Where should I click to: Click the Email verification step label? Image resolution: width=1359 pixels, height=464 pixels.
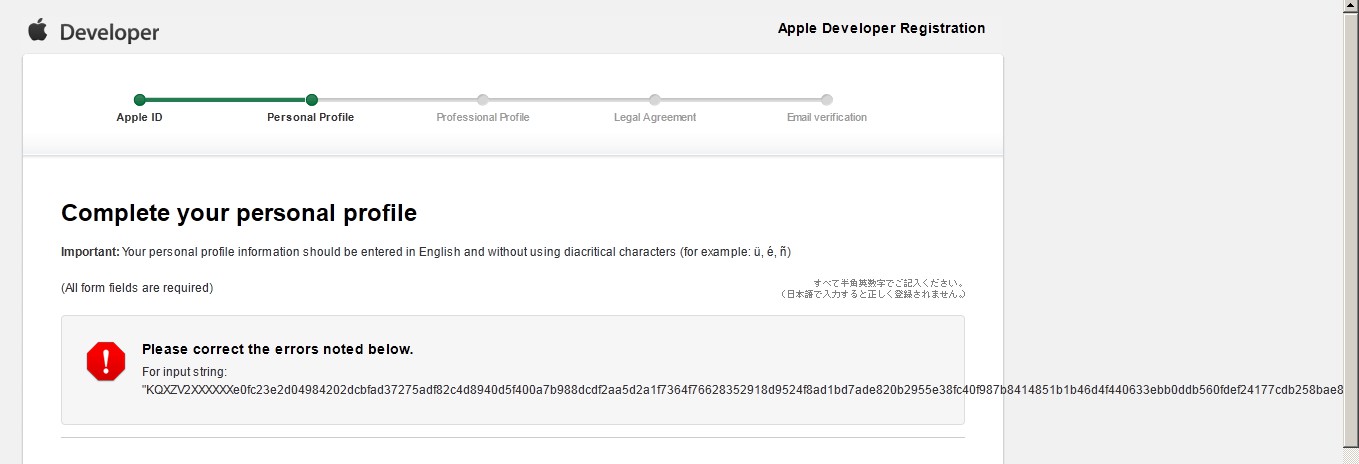point(827,117)
